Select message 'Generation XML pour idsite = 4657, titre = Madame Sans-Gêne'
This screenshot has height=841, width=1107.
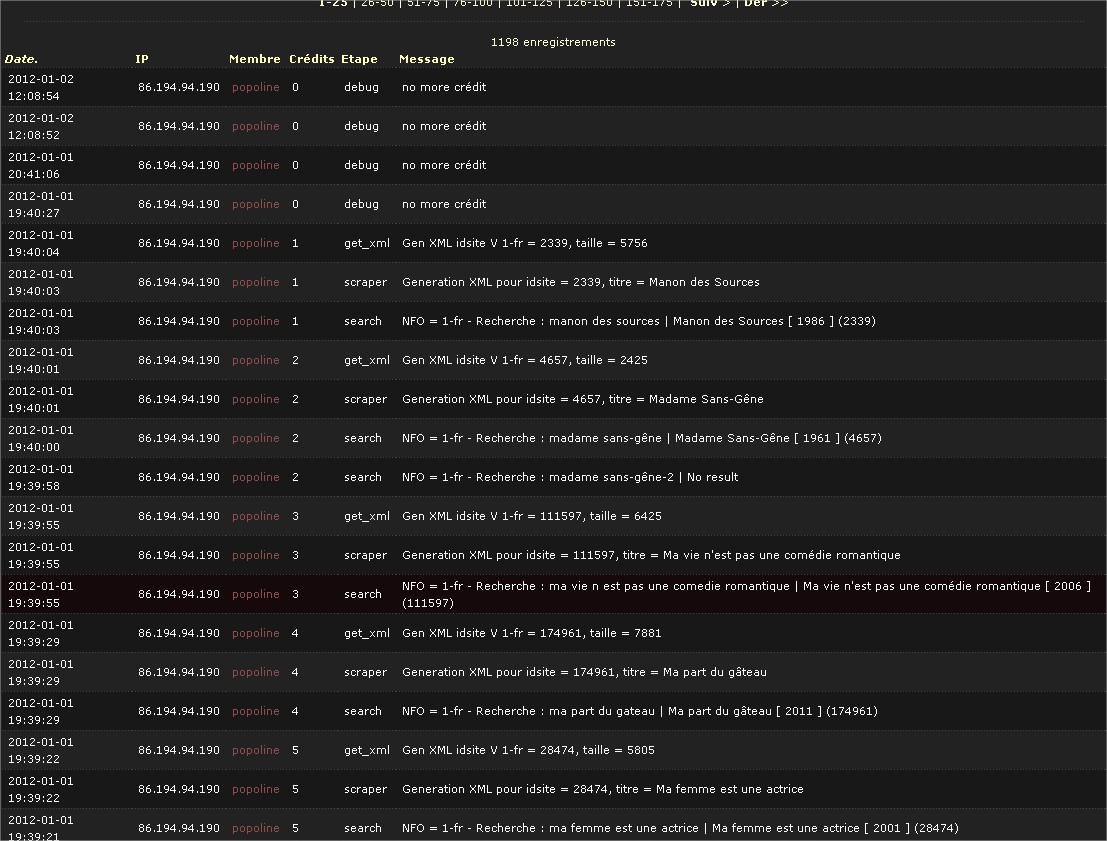(x=583, y=399)
